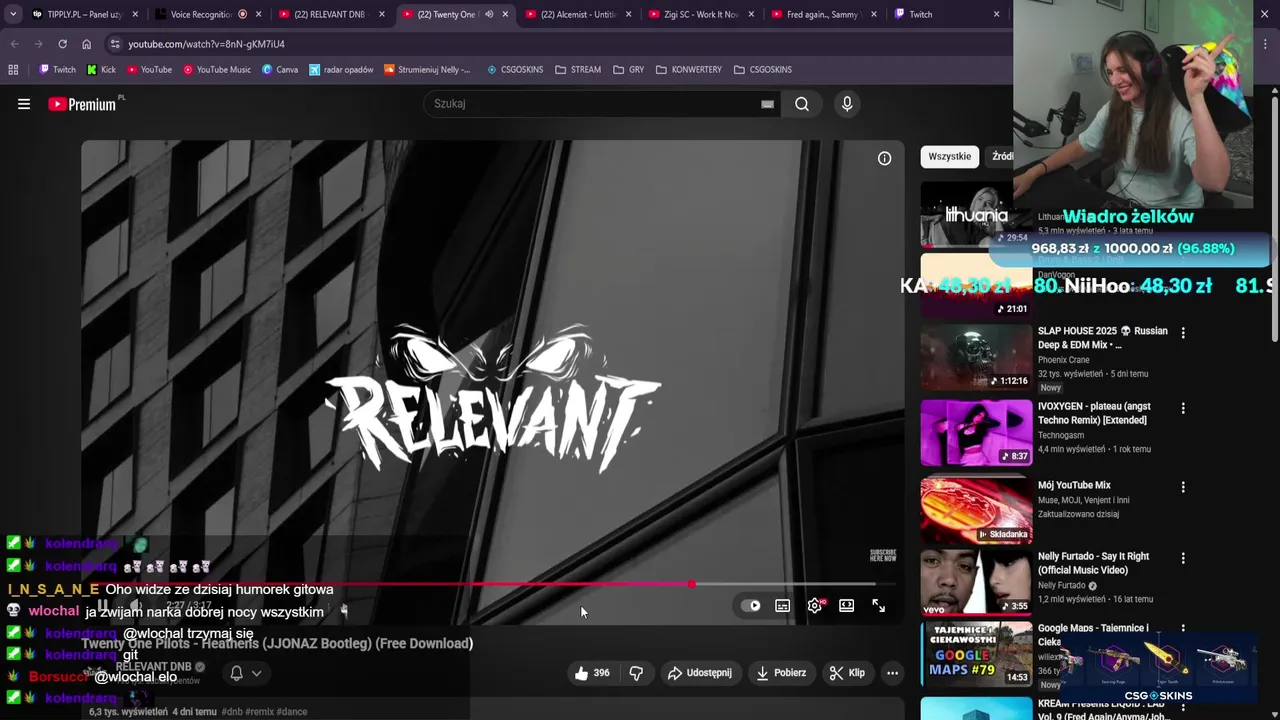Expand the KONWERTERY bookmark folder
This screenshot has height=720, width=1280.
[x=689, y=70]
